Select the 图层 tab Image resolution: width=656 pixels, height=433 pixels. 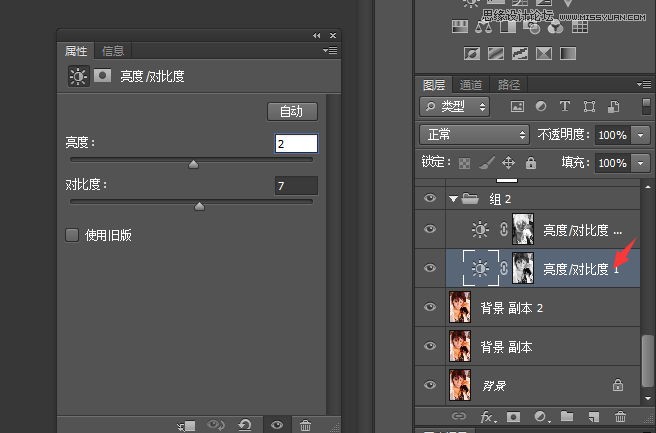(434, 85)
